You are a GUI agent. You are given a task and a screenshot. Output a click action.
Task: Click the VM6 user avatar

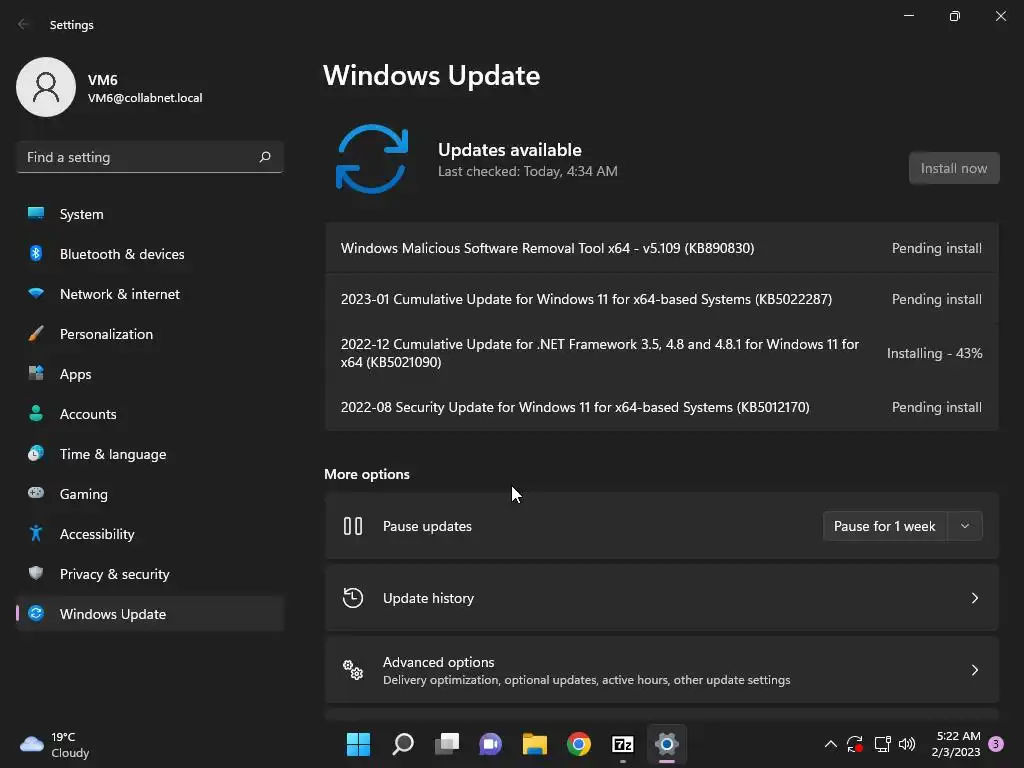coord(46,87)
